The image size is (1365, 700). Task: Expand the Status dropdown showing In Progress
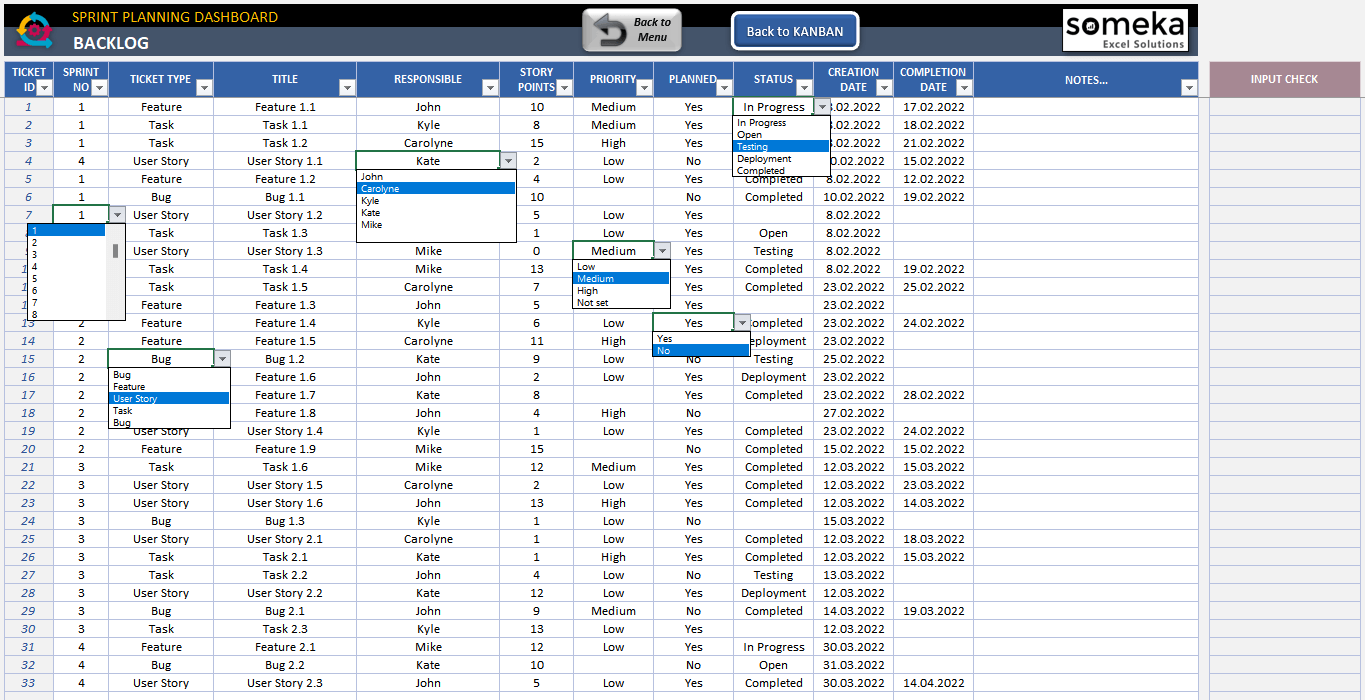822,107
